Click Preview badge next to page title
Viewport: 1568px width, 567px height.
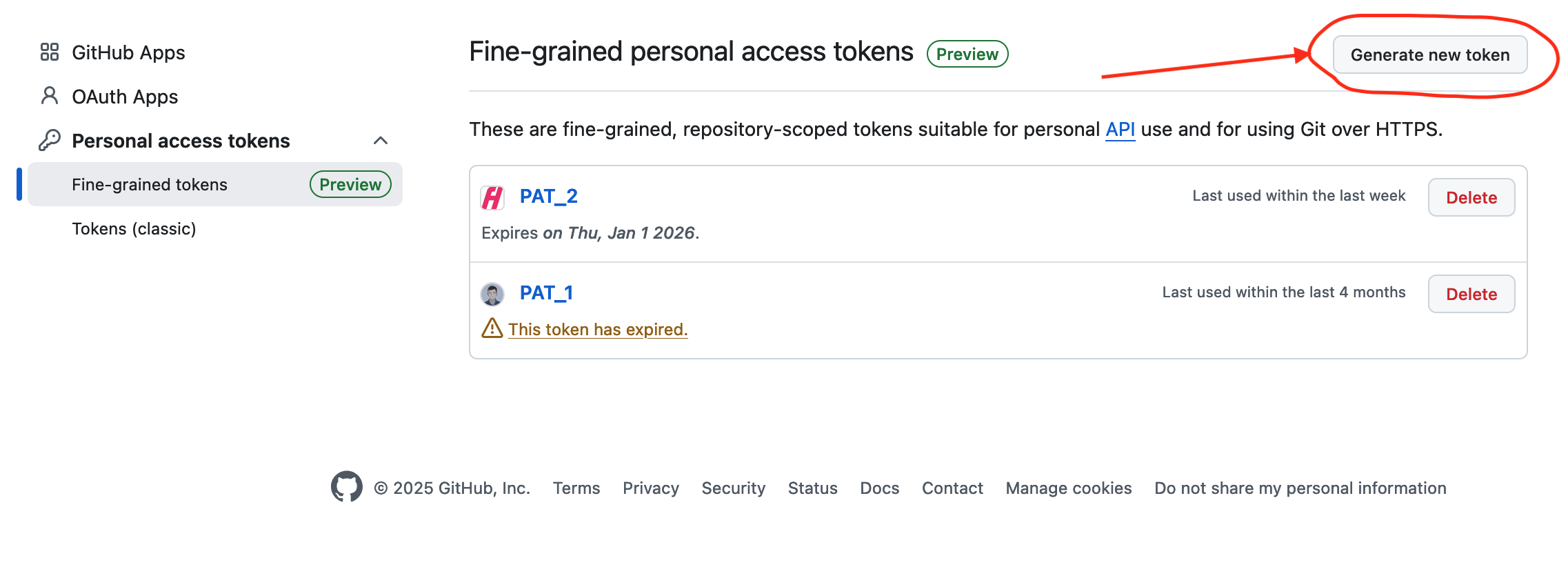[x=967, y=54]
